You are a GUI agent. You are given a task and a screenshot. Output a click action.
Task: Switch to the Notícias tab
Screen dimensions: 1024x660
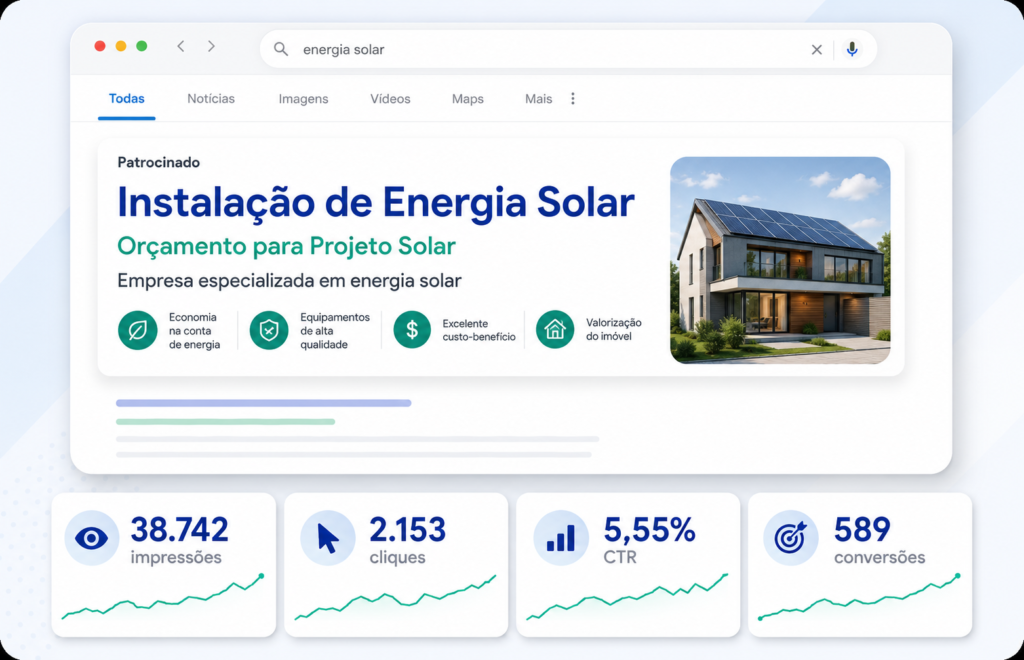pos(211,99)
